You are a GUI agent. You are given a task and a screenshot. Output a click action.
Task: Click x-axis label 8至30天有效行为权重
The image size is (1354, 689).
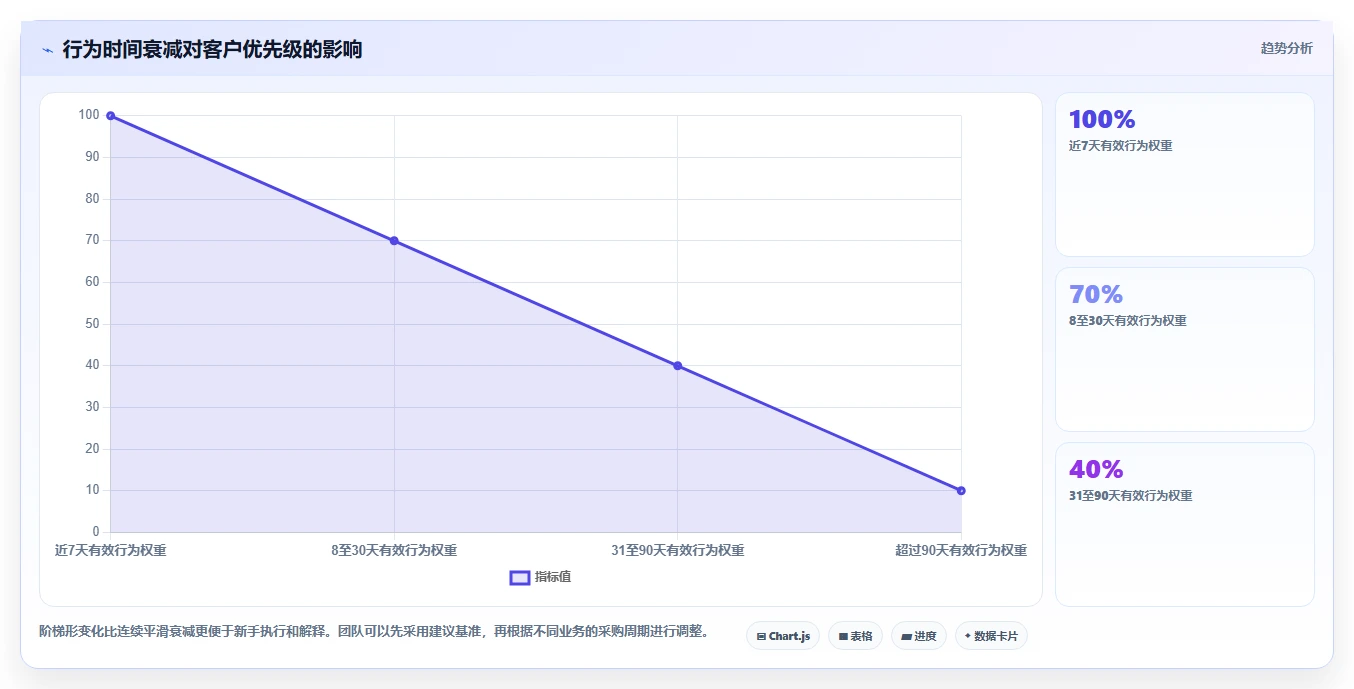394,550
